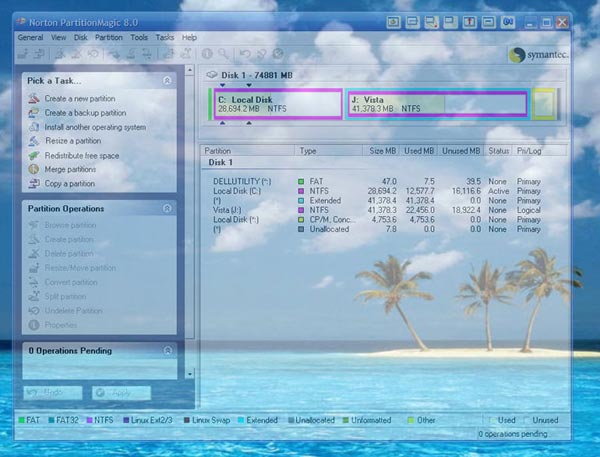Screen dimensions: 600x457
Task: Select the green DELLUTILITY bar in disk map
Action: 210,104
